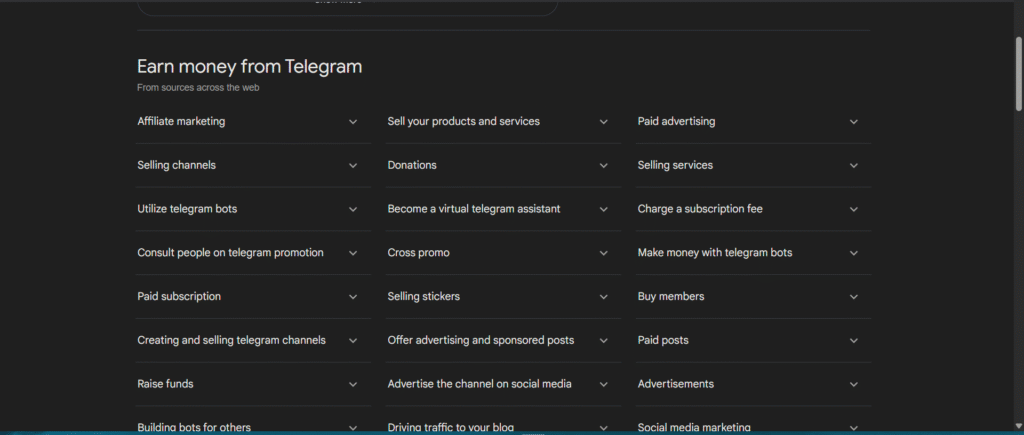
Task: Open the Utilize telegram bots section
Action: pos(187,210)
